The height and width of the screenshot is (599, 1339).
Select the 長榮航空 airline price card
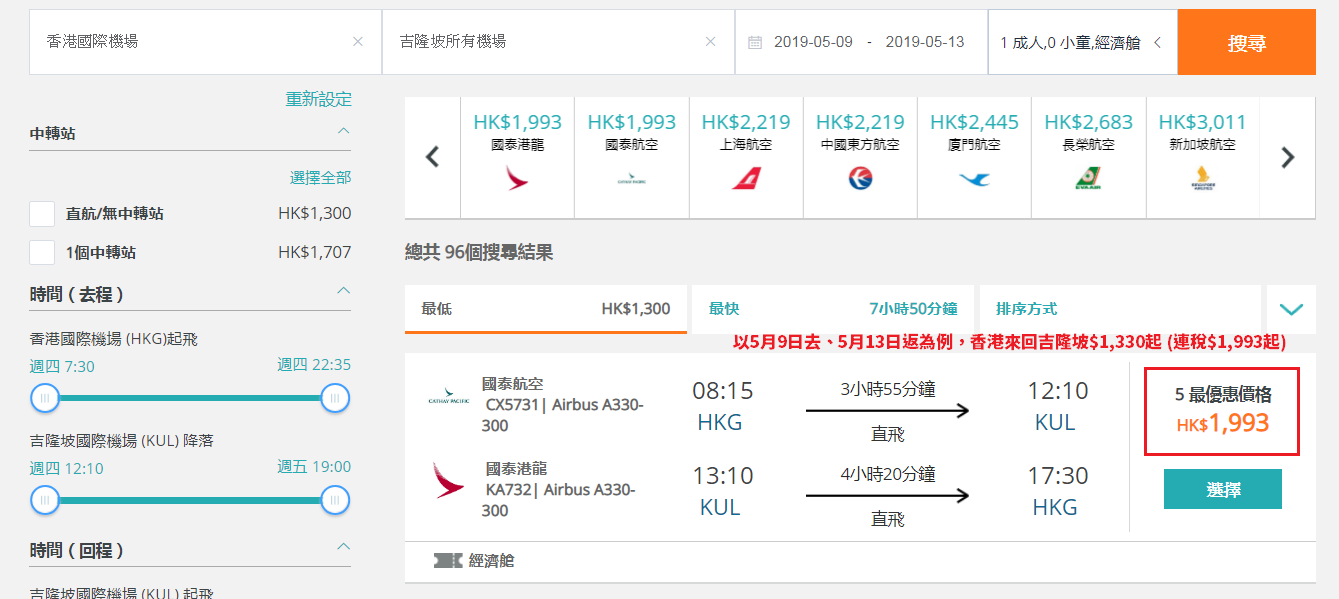(x=1089, y=157)
